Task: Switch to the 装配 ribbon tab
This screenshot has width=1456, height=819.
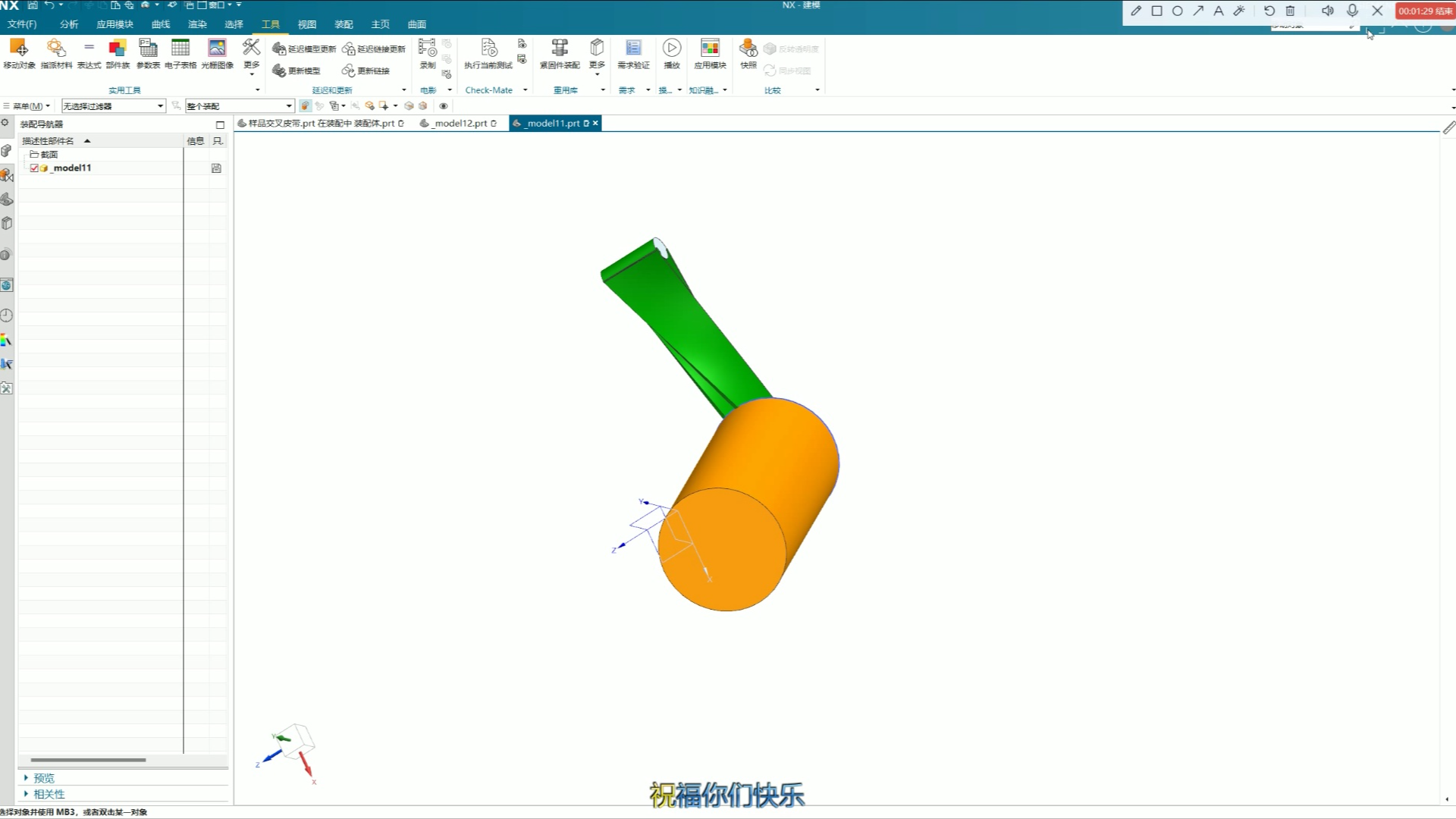Action: point(344,24)
